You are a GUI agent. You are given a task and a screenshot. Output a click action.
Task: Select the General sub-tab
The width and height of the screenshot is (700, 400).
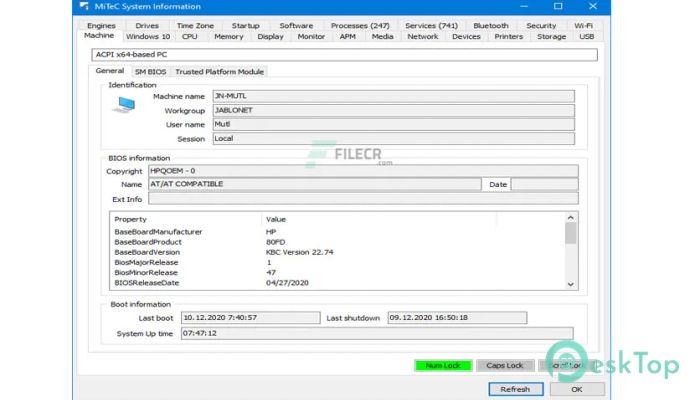click(110, 71)
